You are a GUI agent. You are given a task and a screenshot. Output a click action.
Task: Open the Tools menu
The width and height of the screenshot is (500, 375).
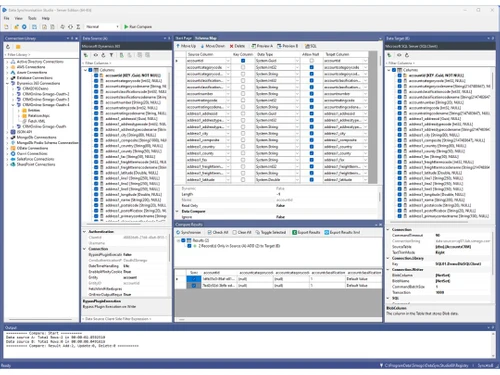click(32, 18)
